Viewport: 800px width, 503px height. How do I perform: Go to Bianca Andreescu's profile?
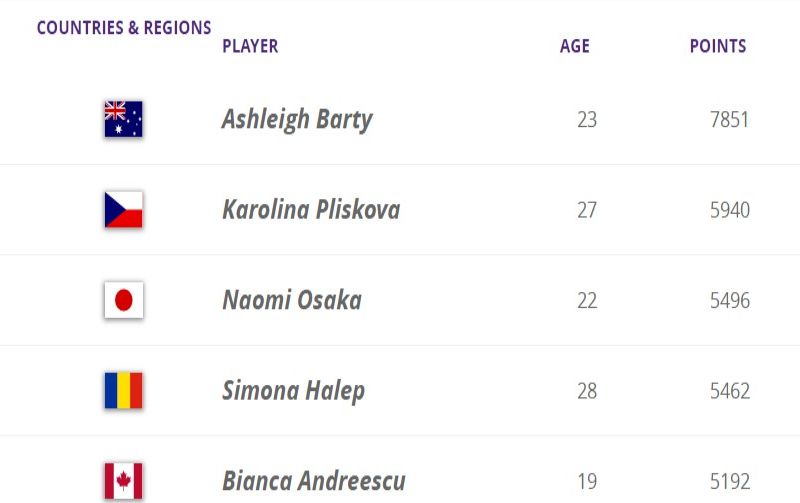314,481
